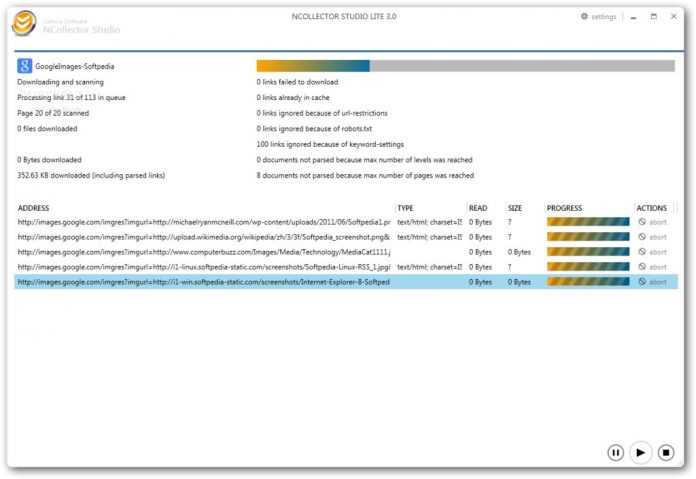696x479 pixels.
Task: Click the overall project progress bar
Action: click(x=466, y=66)
